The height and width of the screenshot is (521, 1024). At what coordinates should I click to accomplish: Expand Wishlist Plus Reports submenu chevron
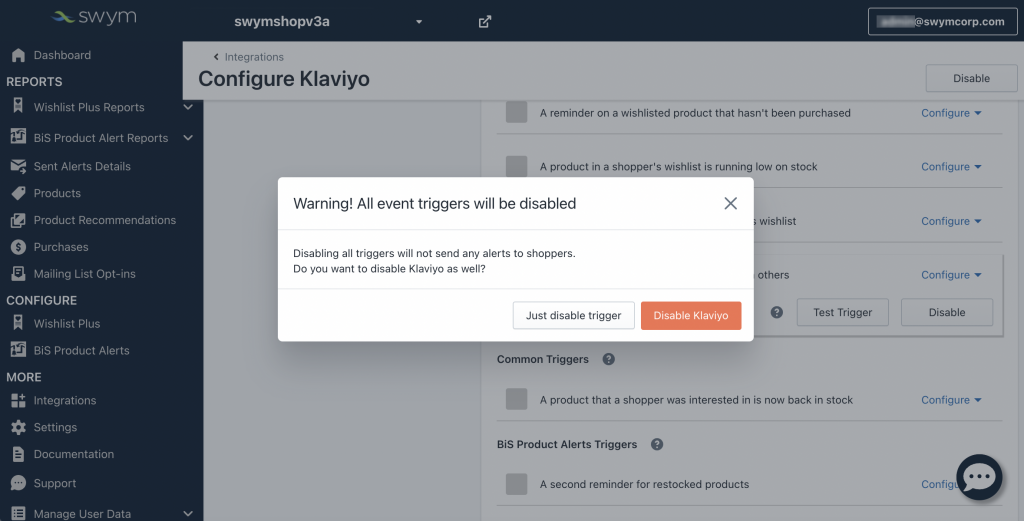188,107
